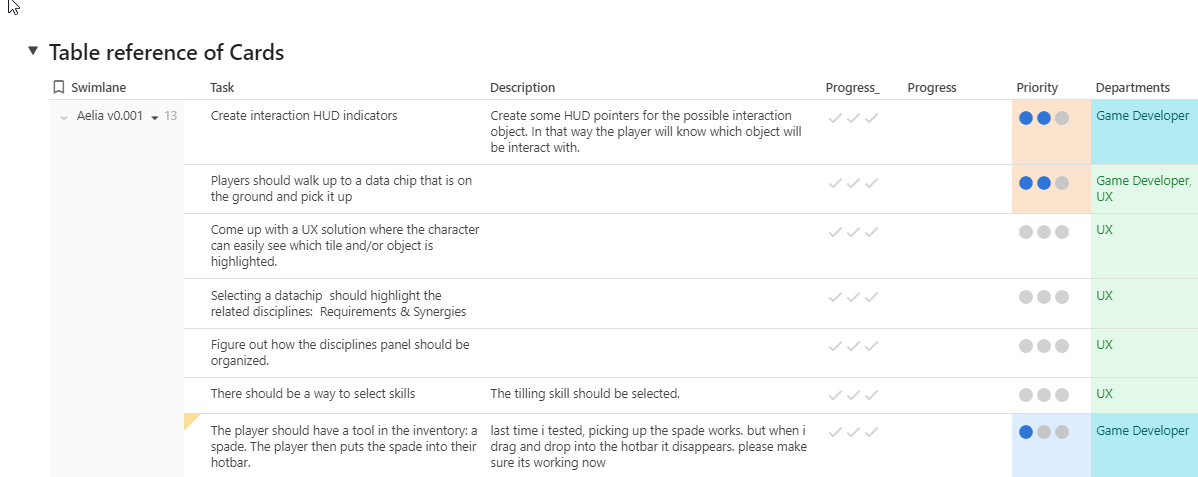Viewport: 1198px width, 477px height.
Task: Click the first priority dot on UX solution row
Action: [x=1026, y=232]
